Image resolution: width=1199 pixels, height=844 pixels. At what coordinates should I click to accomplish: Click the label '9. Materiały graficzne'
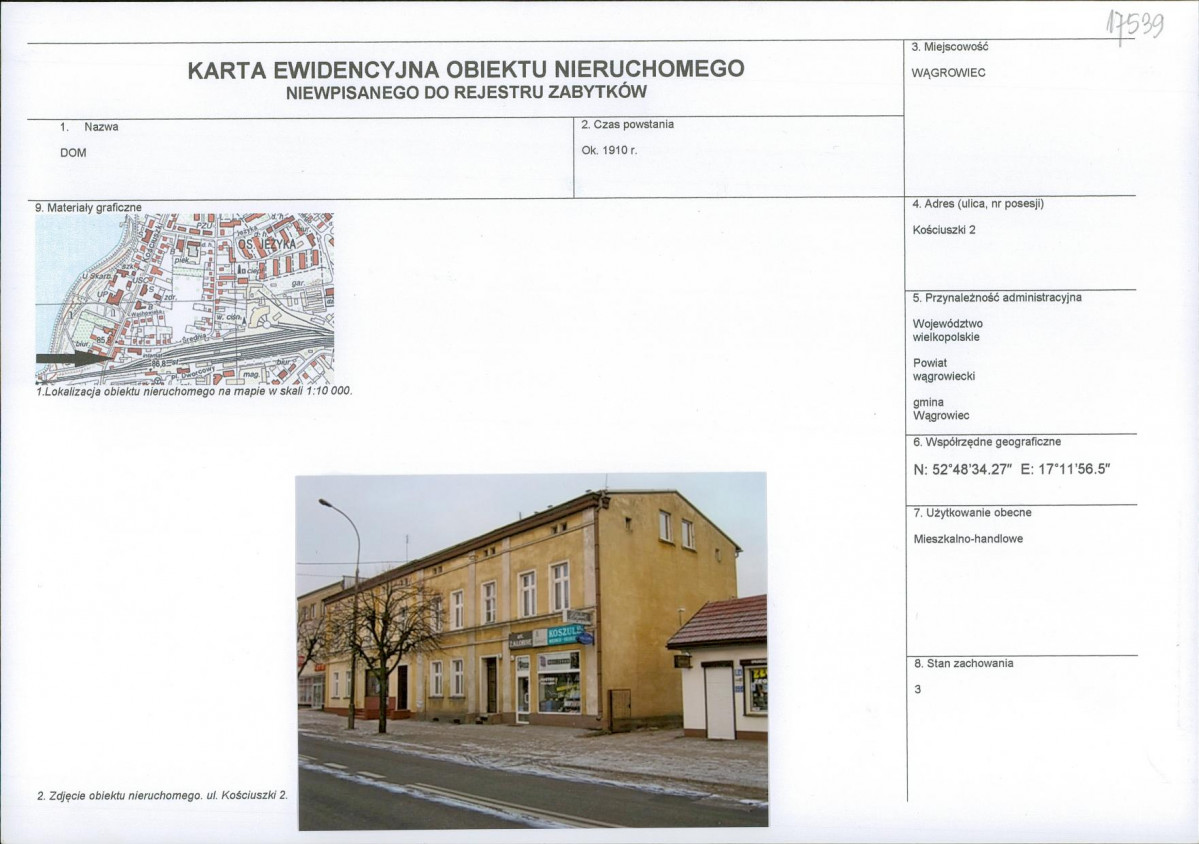point(89,207)
